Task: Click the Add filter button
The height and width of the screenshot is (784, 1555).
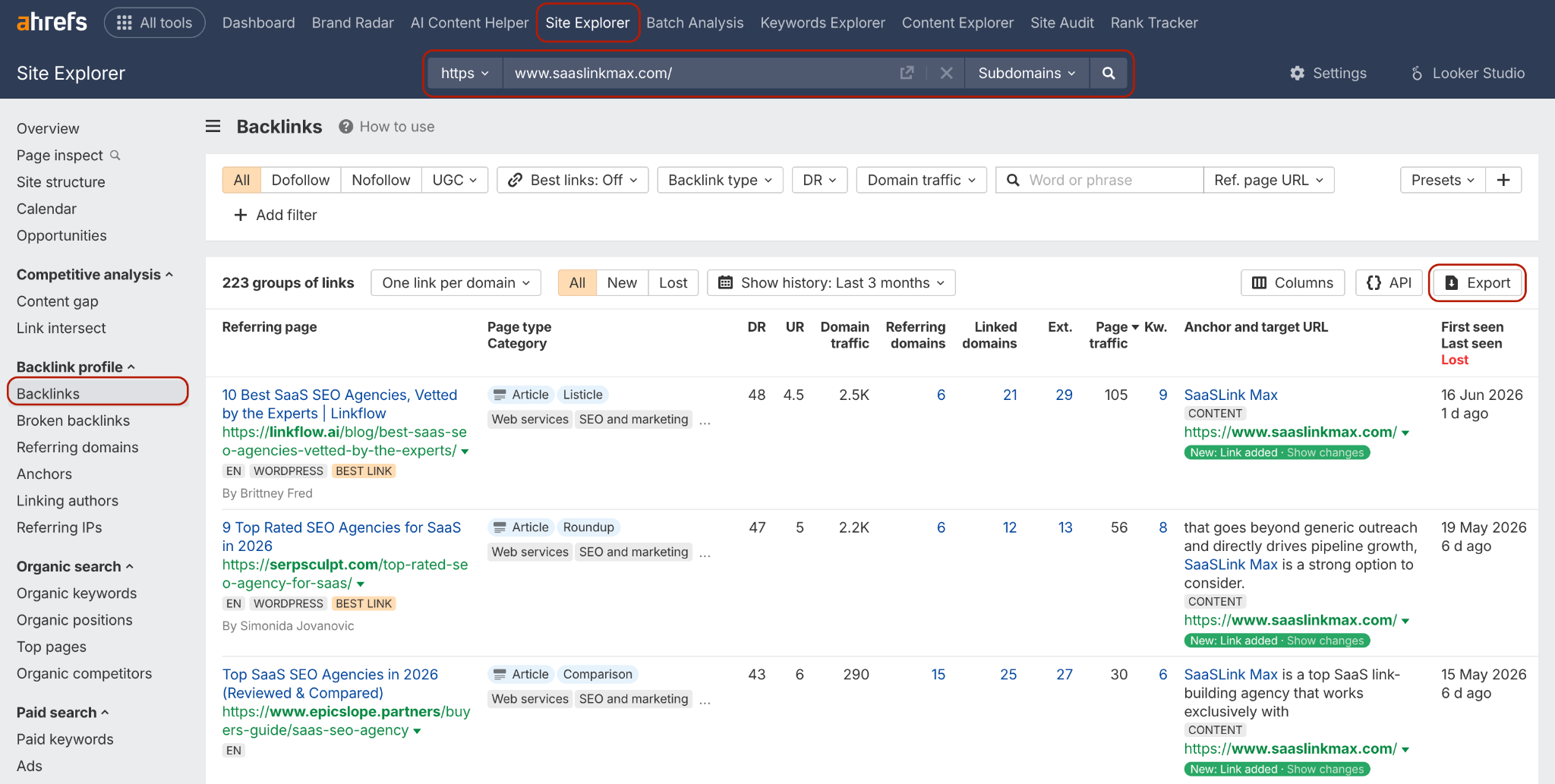Action: click(276, 215)
